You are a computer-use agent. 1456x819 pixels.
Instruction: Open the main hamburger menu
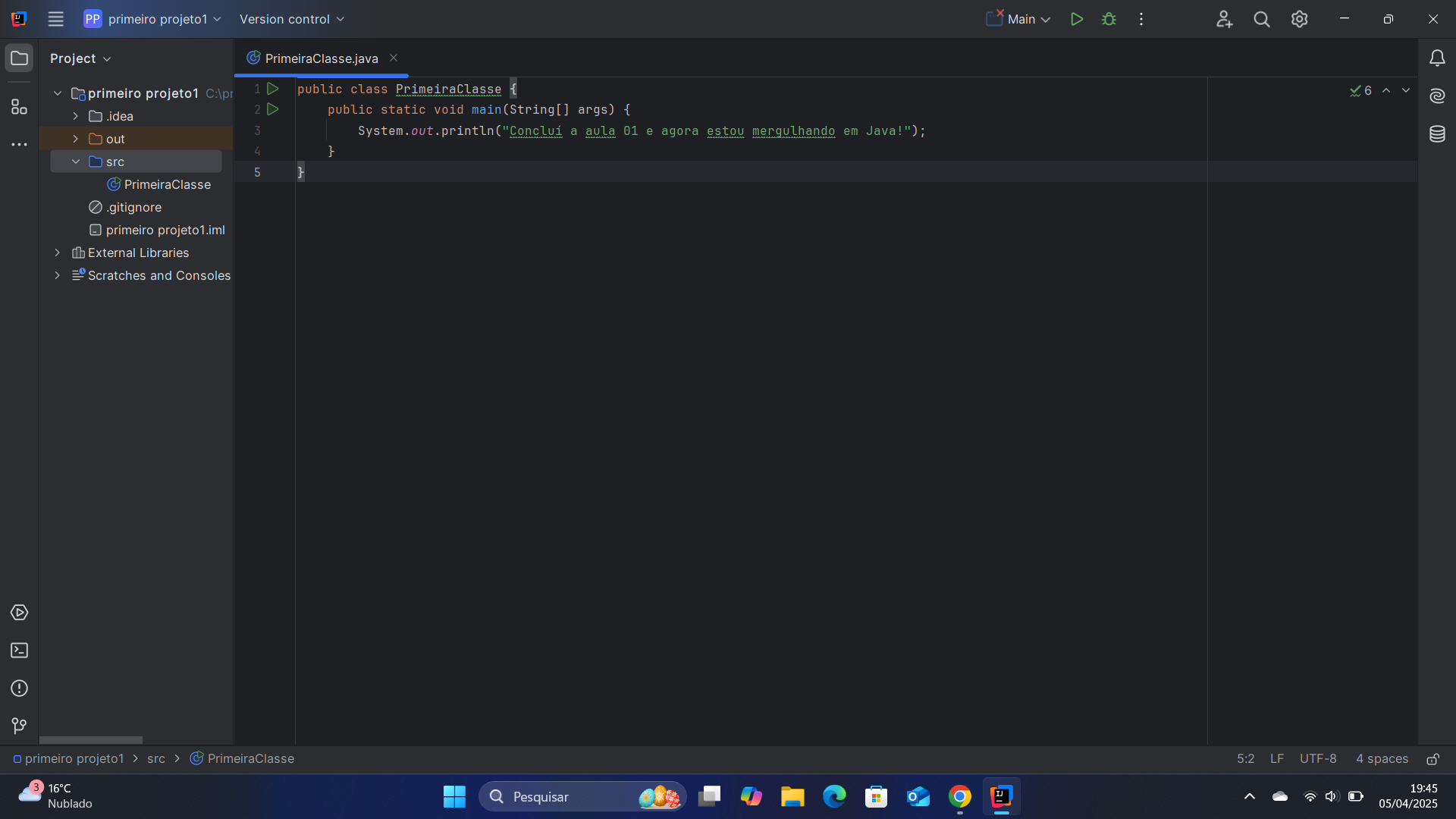click(x=55, y=19)
